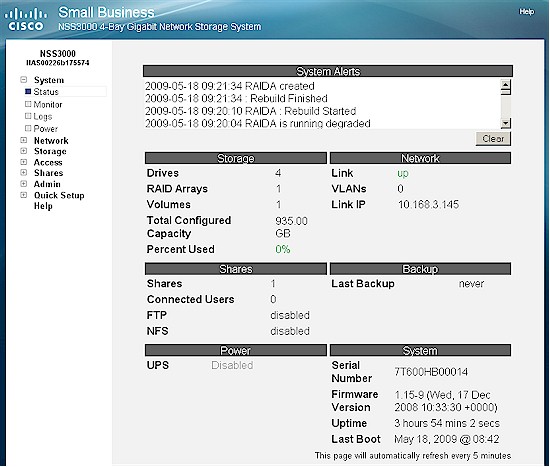
Task: Click the Link IP 10.168.3.145
Action: tap(428, 205)
